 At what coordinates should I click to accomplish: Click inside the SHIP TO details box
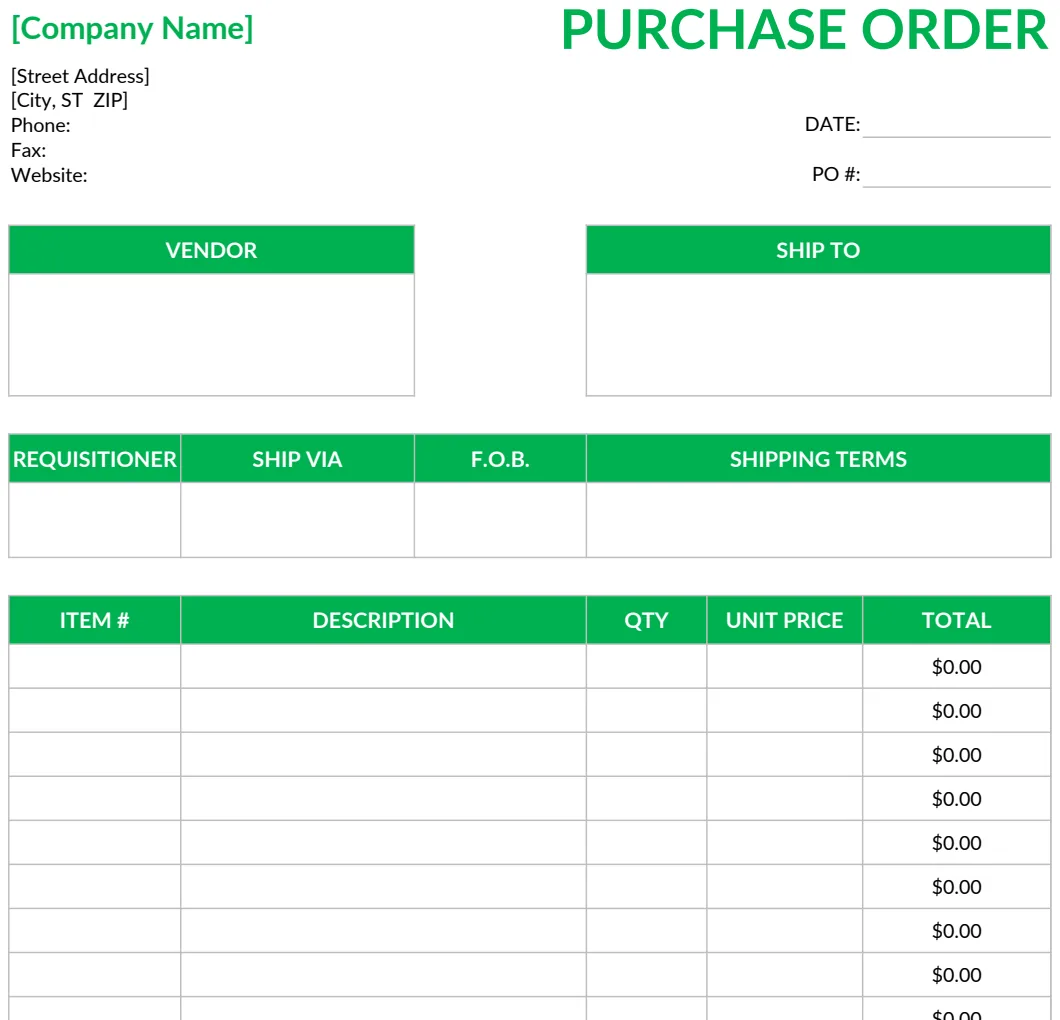[x=818, y=335]
